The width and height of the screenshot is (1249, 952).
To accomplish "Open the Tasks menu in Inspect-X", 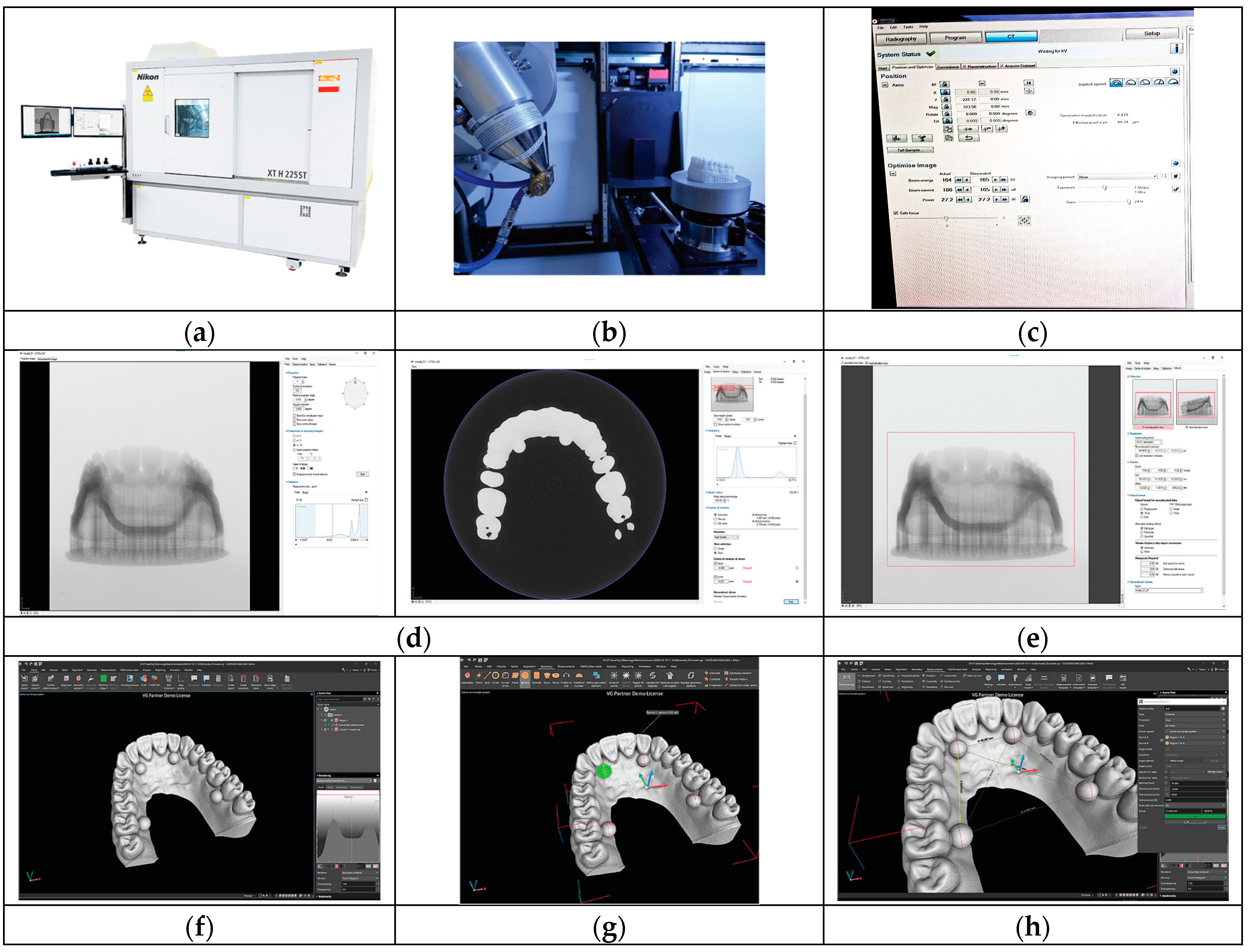I will (x=908, y=27).
